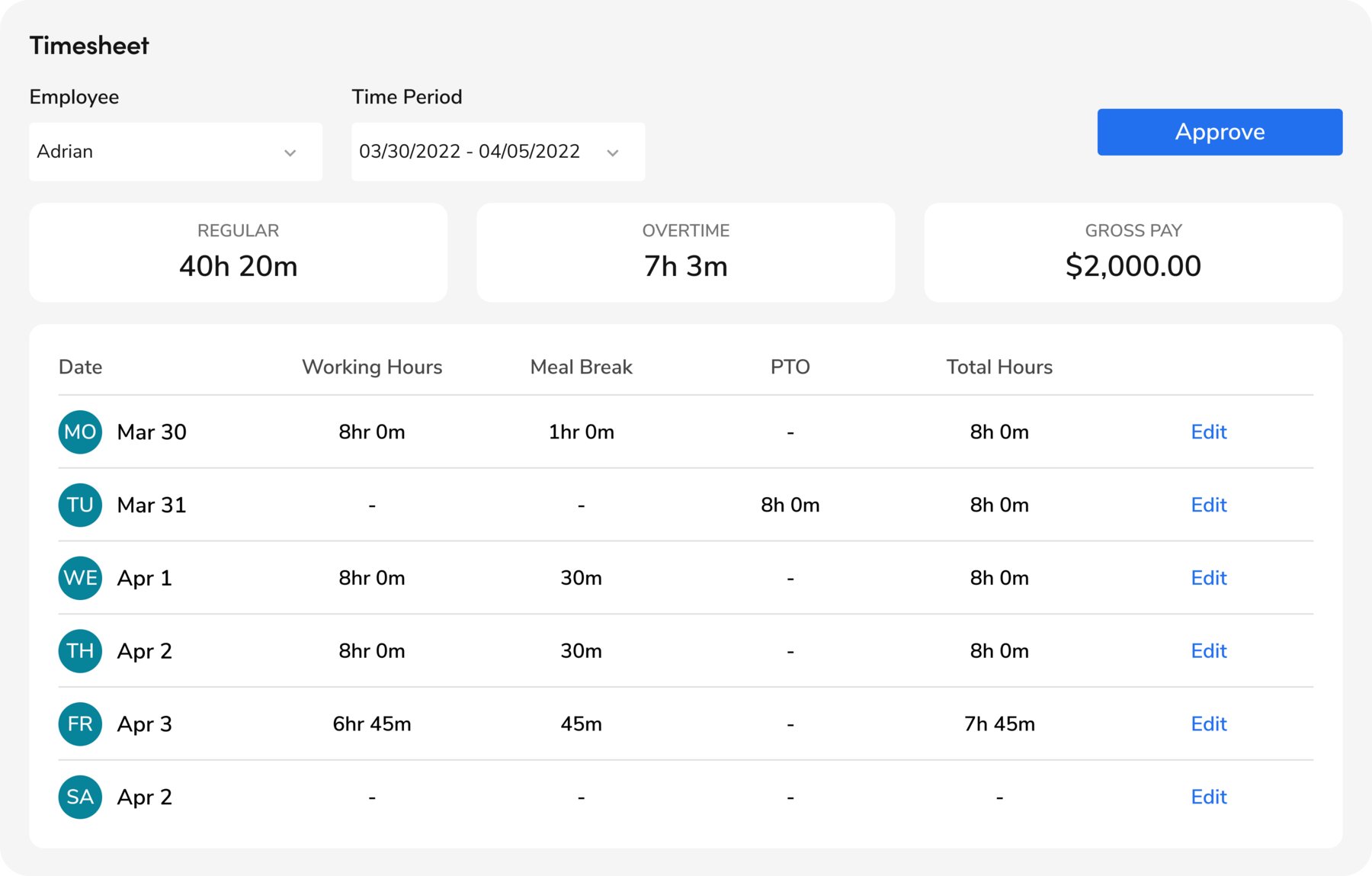Image resolution: width=1372 pixels, height=876 pixels.
Task: Click the Regular hours summary card
Action: tap(238, 252)
